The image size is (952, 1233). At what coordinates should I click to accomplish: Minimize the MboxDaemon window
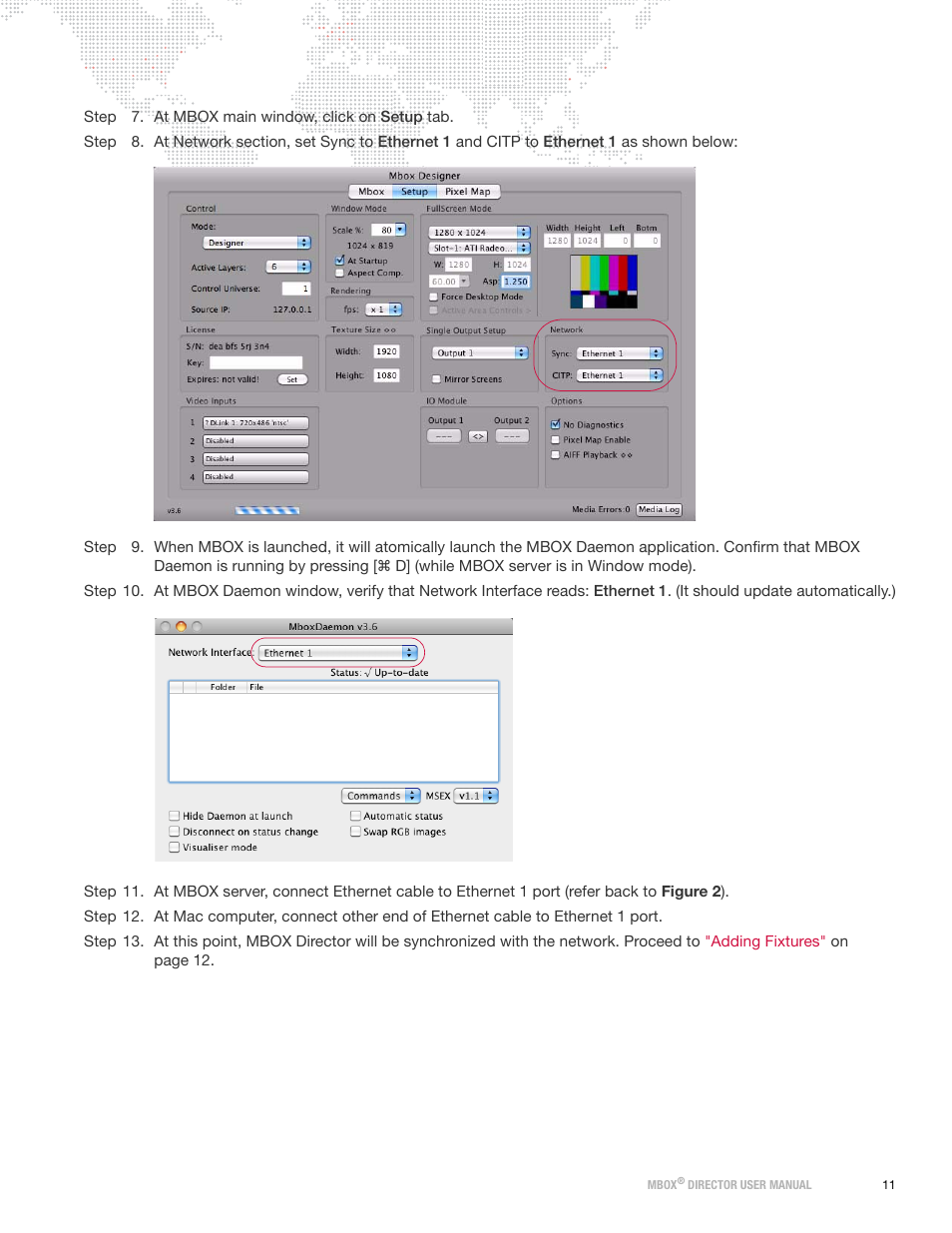pyautogui.click(x=181, y=627)
